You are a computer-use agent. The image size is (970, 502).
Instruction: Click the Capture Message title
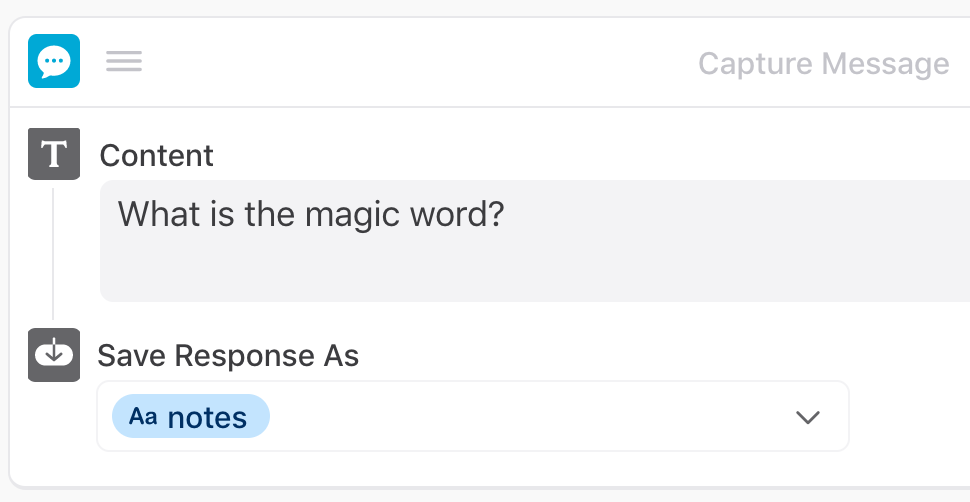tap(823, 64)
